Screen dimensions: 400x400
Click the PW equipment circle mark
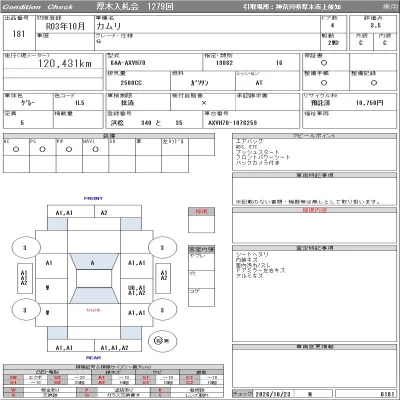[69, 149]
